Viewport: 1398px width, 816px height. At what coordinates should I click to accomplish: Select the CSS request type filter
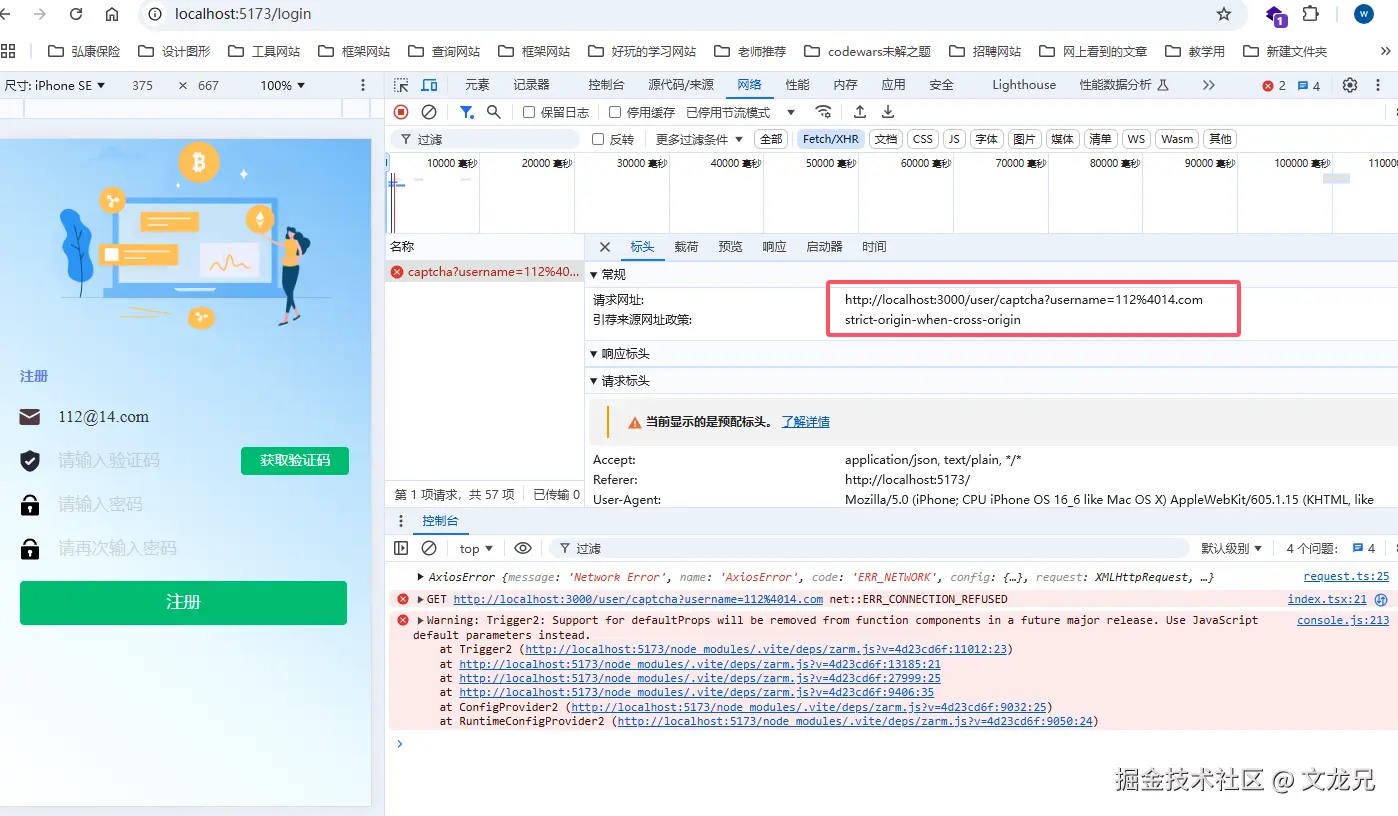923,139
